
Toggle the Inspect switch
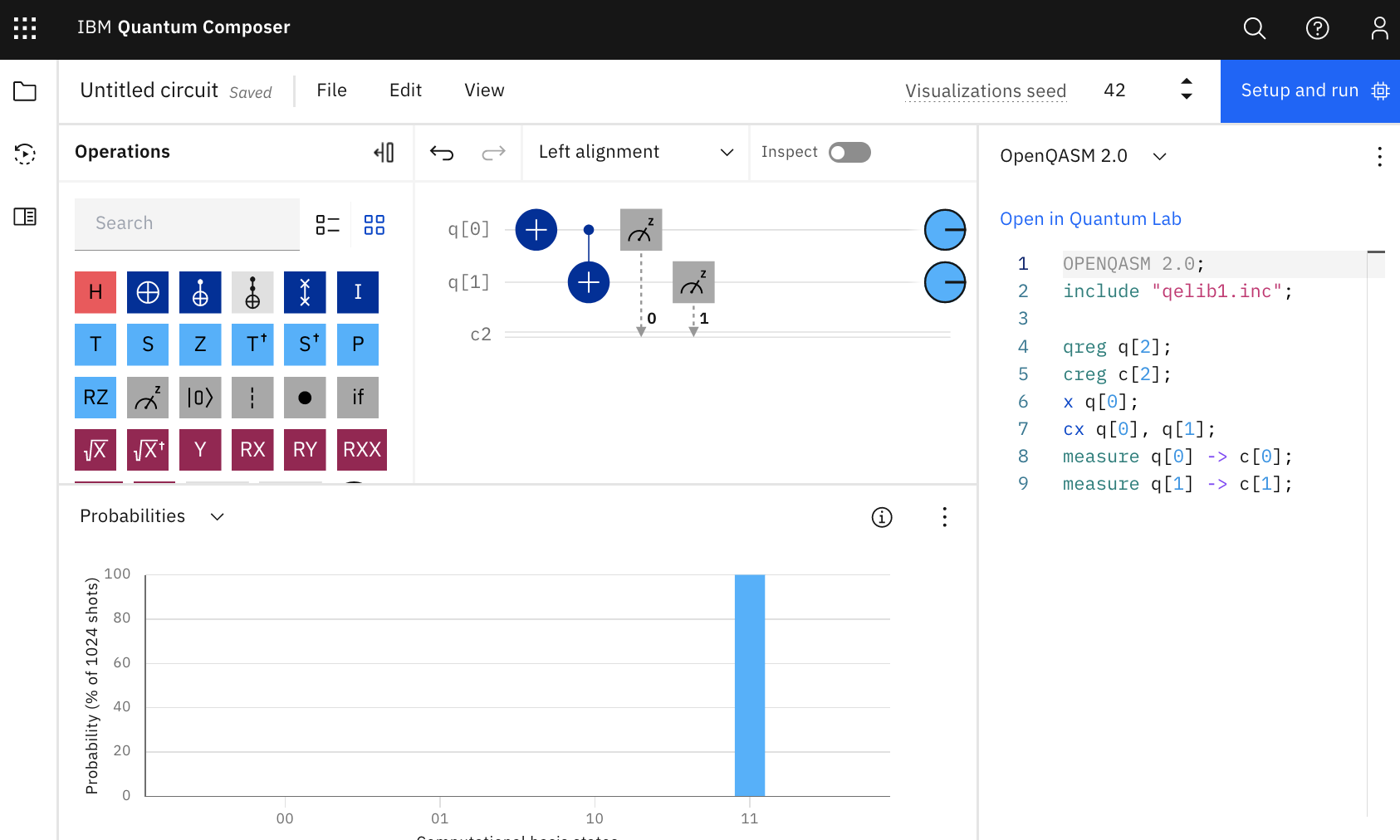[x=849, y=153]
